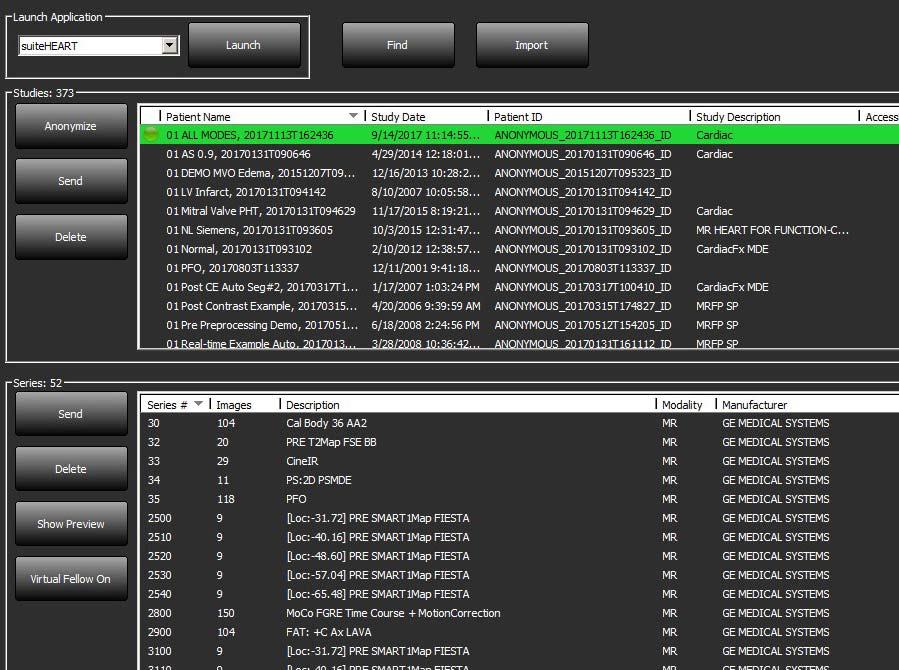This screenshot has width=899, height=670.
Task: Select series 35 PFO
Action: coord(519,499)
